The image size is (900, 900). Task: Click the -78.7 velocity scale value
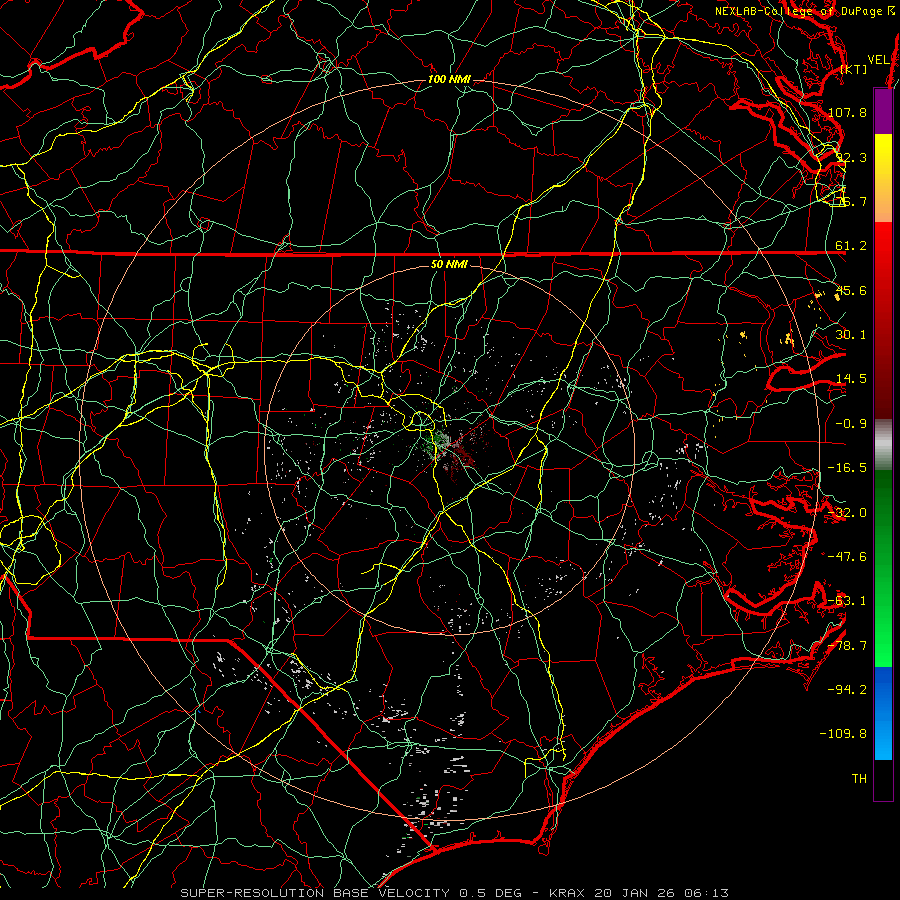[847, 646]
